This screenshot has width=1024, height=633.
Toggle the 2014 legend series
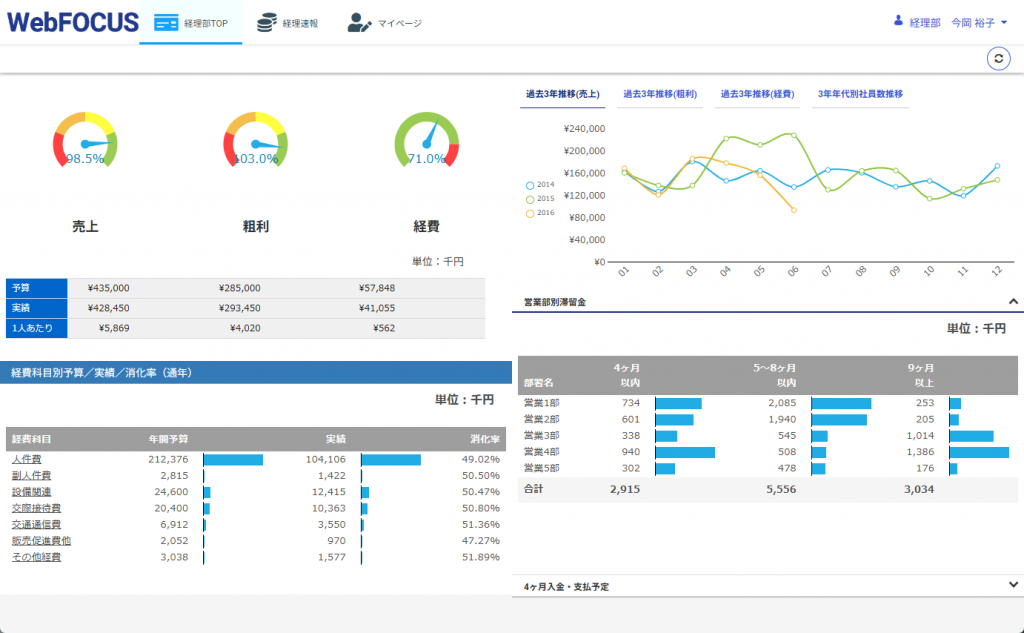(x=540, y=185)
